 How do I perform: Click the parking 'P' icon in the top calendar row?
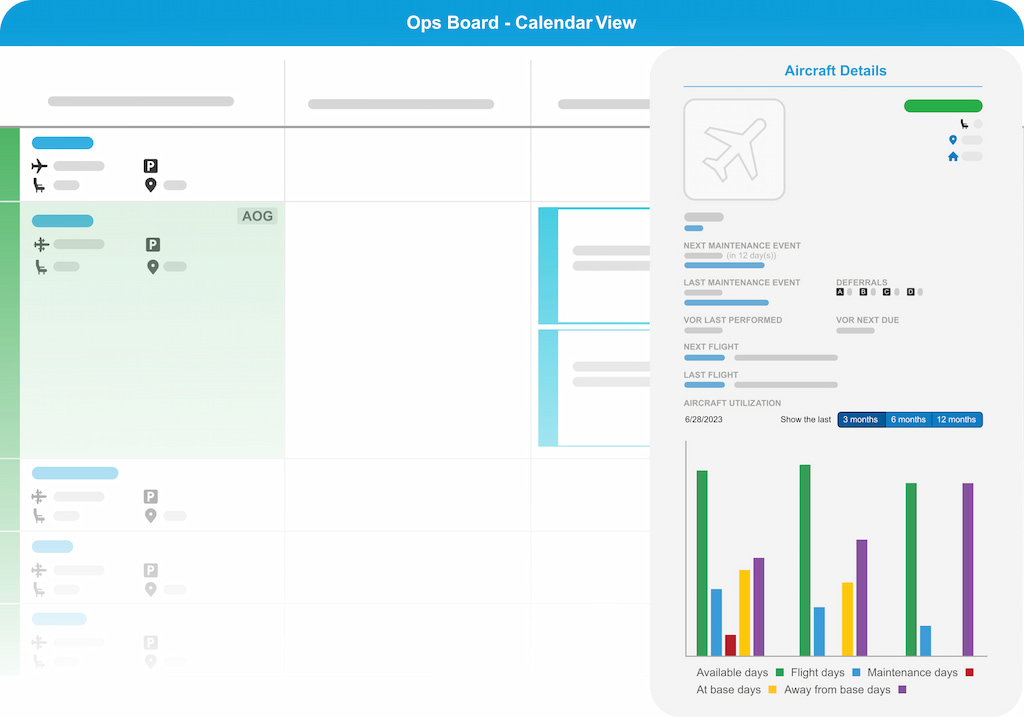(151, 166)
